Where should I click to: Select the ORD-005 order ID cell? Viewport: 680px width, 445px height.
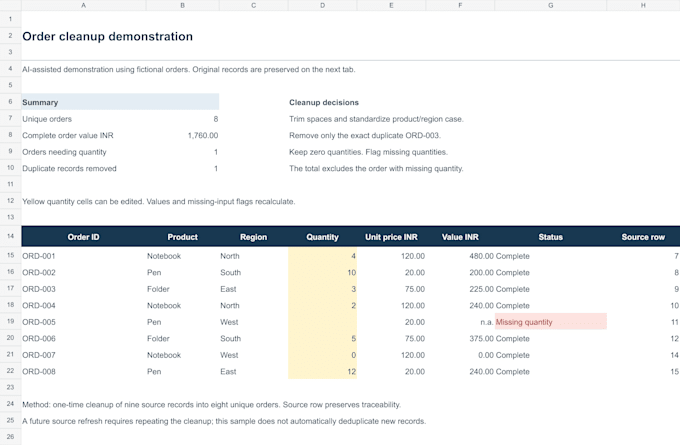[84, 322]
